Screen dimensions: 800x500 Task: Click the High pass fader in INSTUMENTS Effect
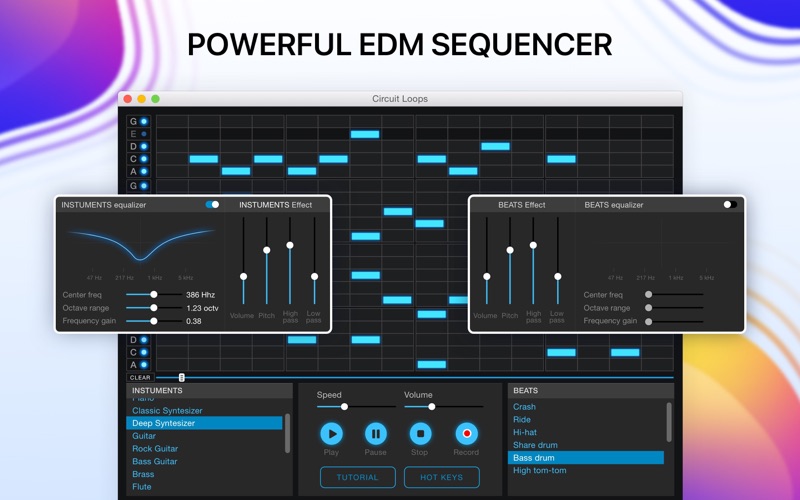[290, 245]
